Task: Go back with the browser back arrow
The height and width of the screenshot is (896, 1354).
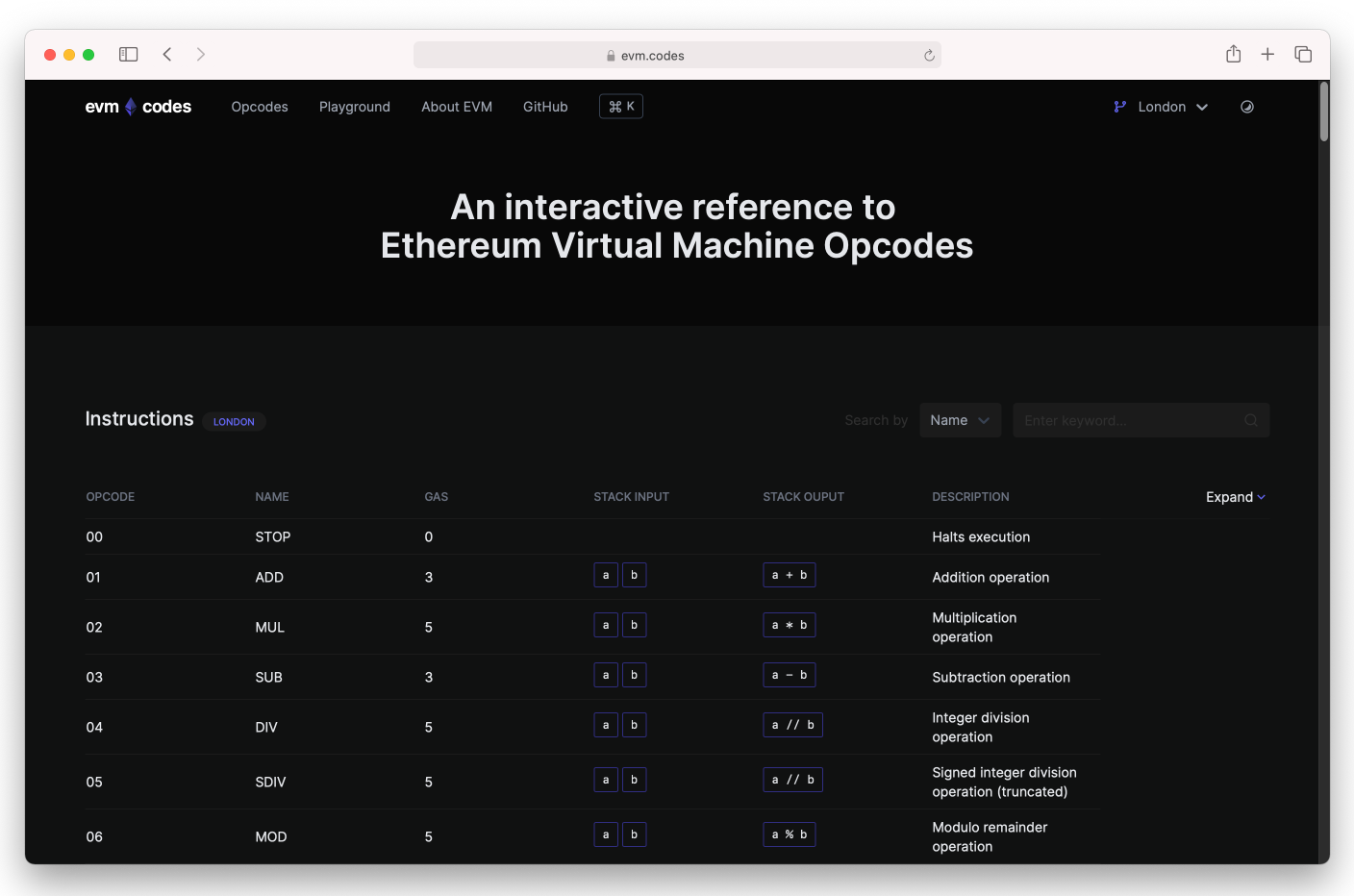Action: tap(167, 55)
